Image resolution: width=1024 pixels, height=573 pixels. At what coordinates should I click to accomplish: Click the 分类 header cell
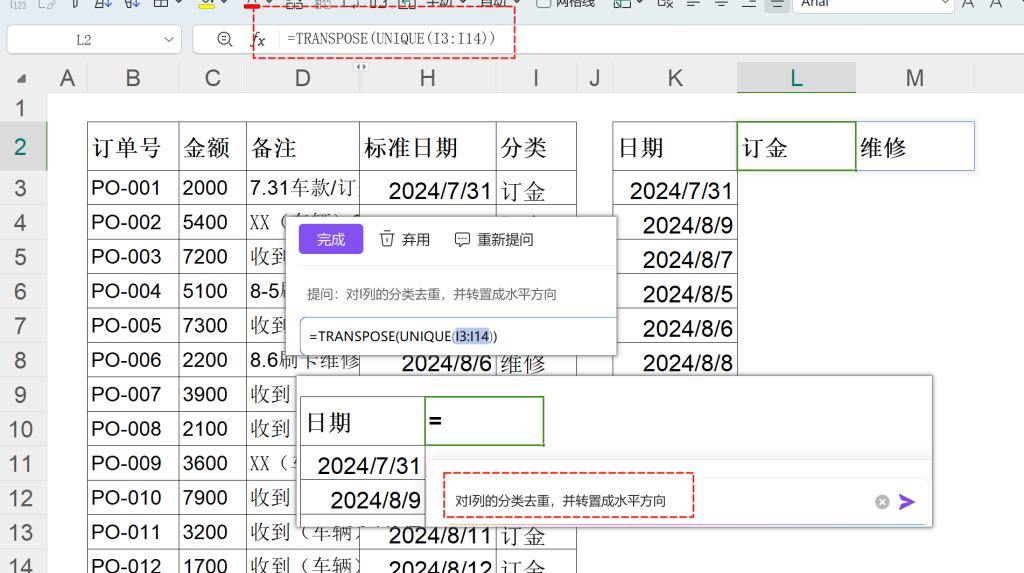536,146
